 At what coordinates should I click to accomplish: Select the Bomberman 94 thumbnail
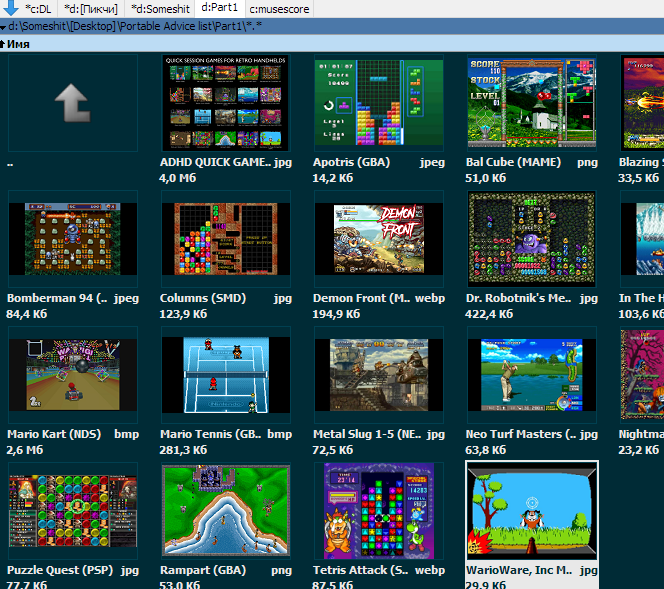[x=73, y=239]
